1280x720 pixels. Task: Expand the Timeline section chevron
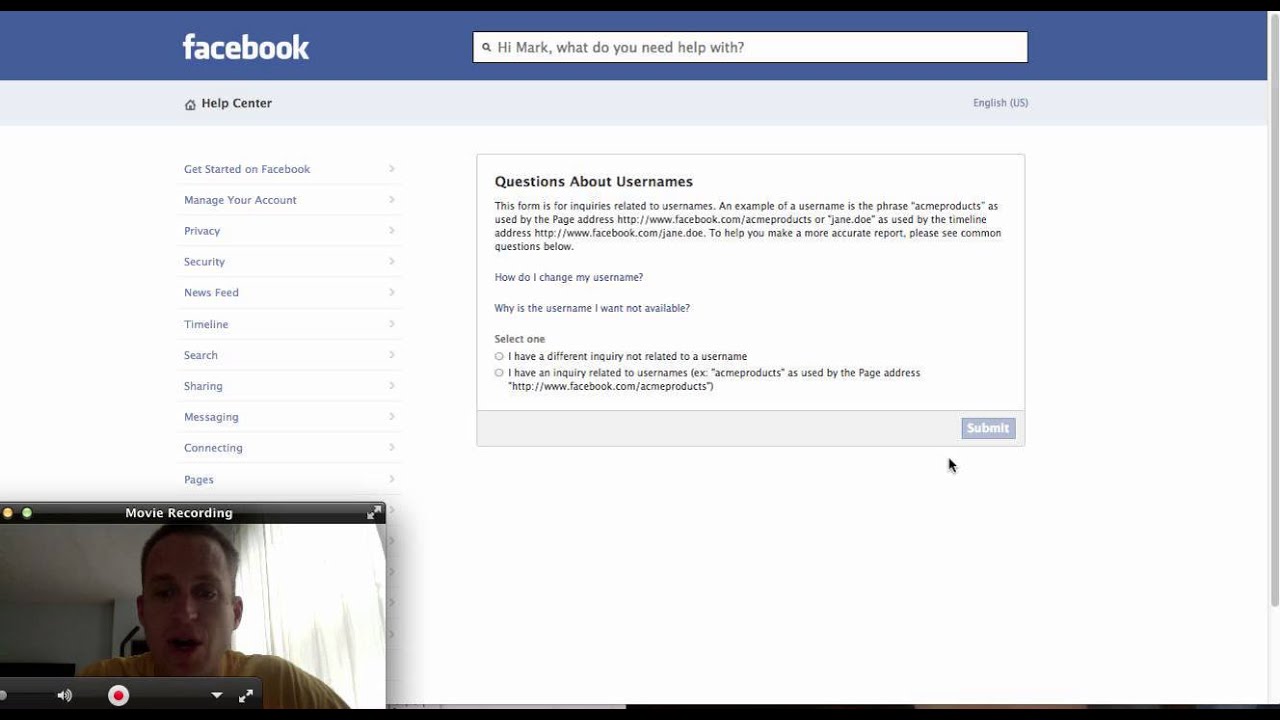(392, 324)
